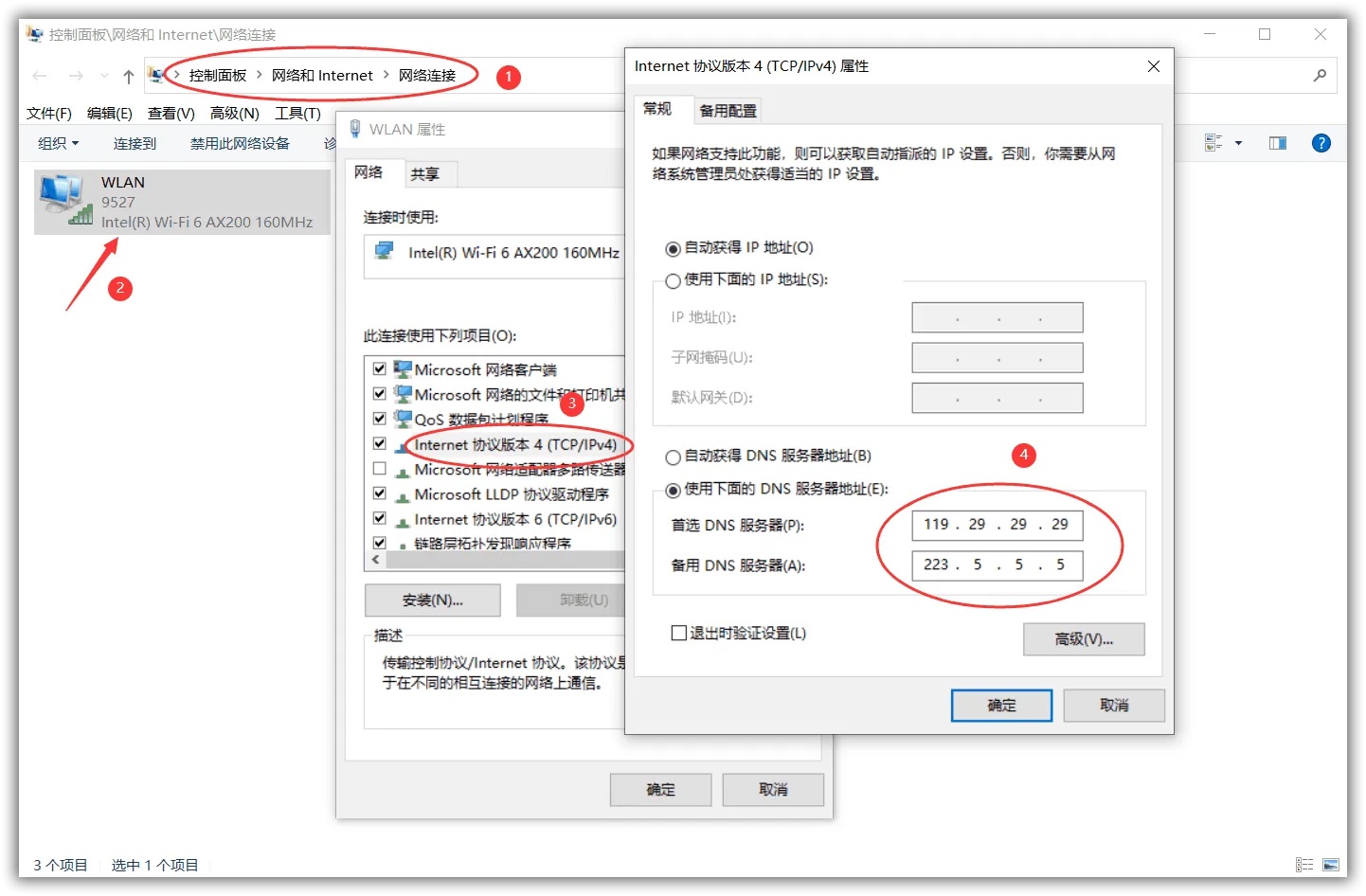
Task: Check the 退出时验证设置 checkbox
Action: coord(677,633)
